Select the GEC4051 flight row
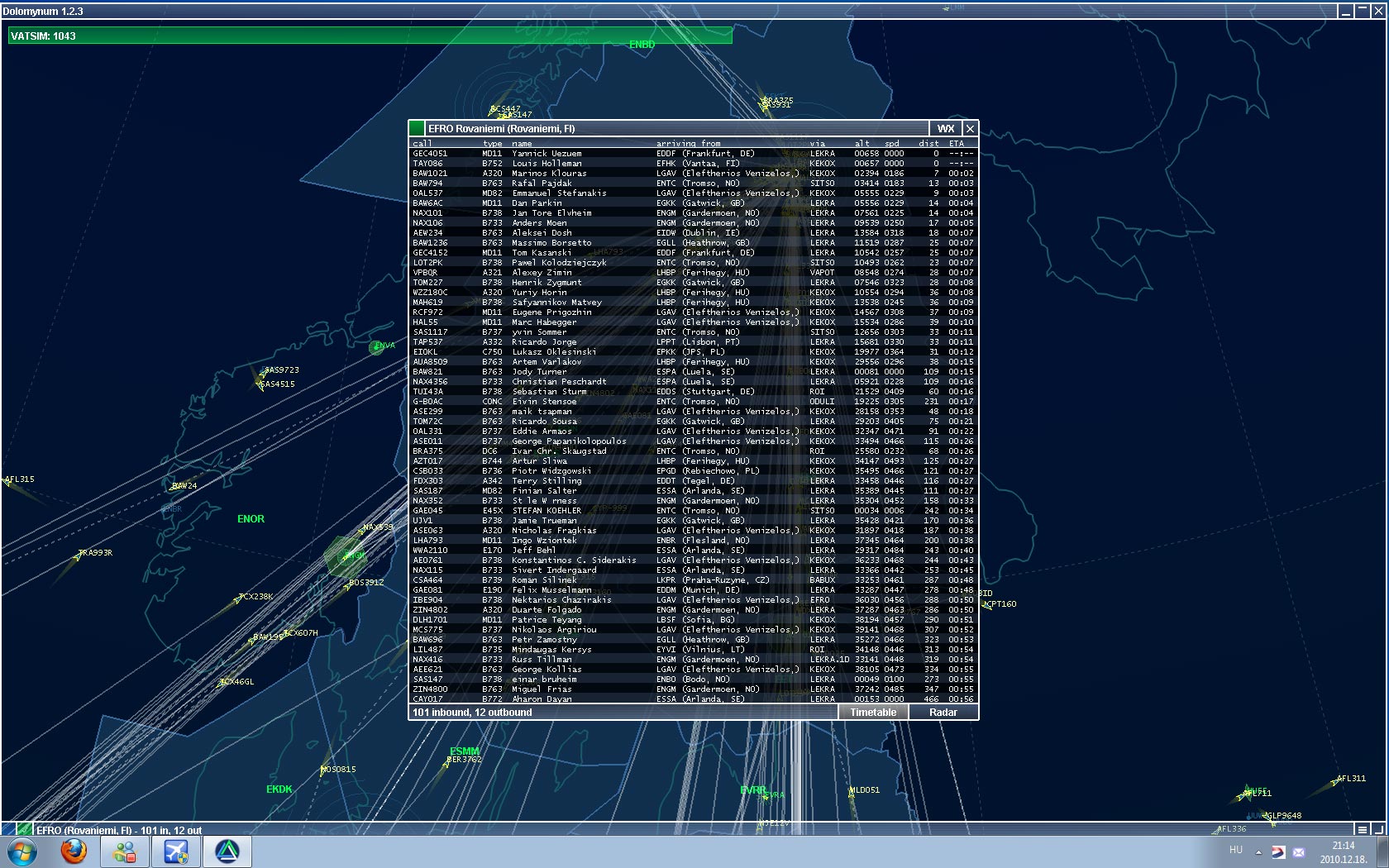1389x868 pixels. click(694, 154)
